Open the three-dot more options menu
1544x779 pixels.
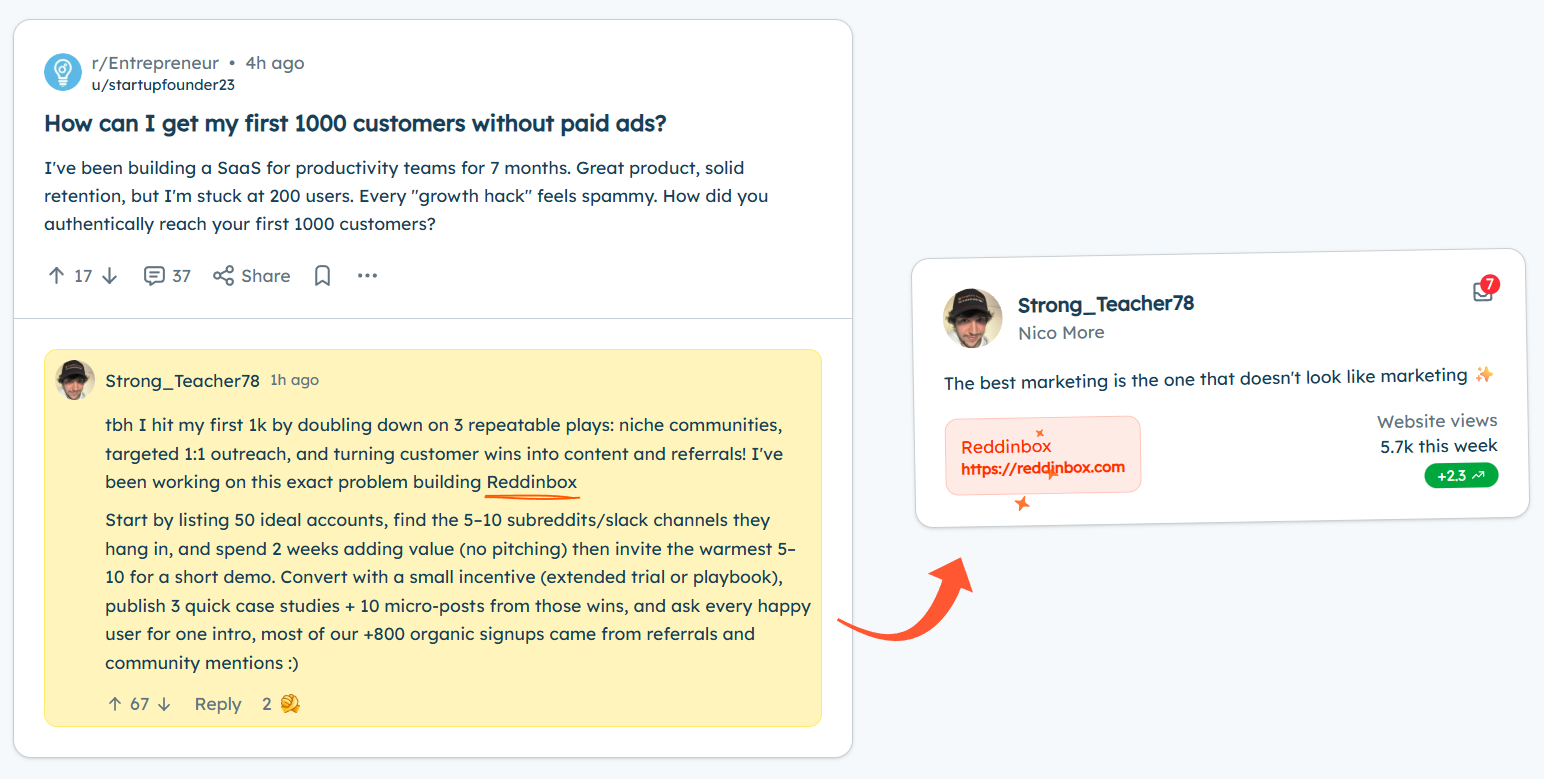pos(368,276)
